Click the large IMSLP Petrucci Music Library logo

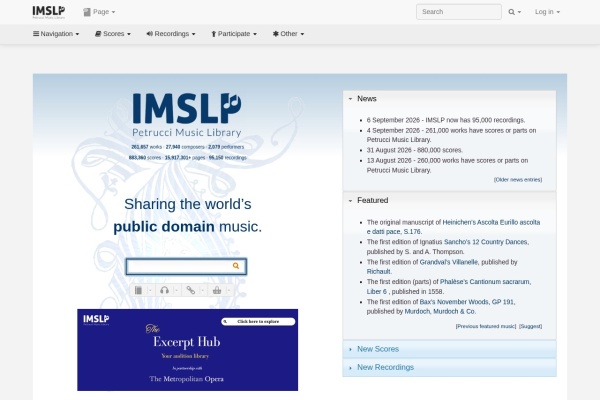(187, 115)
